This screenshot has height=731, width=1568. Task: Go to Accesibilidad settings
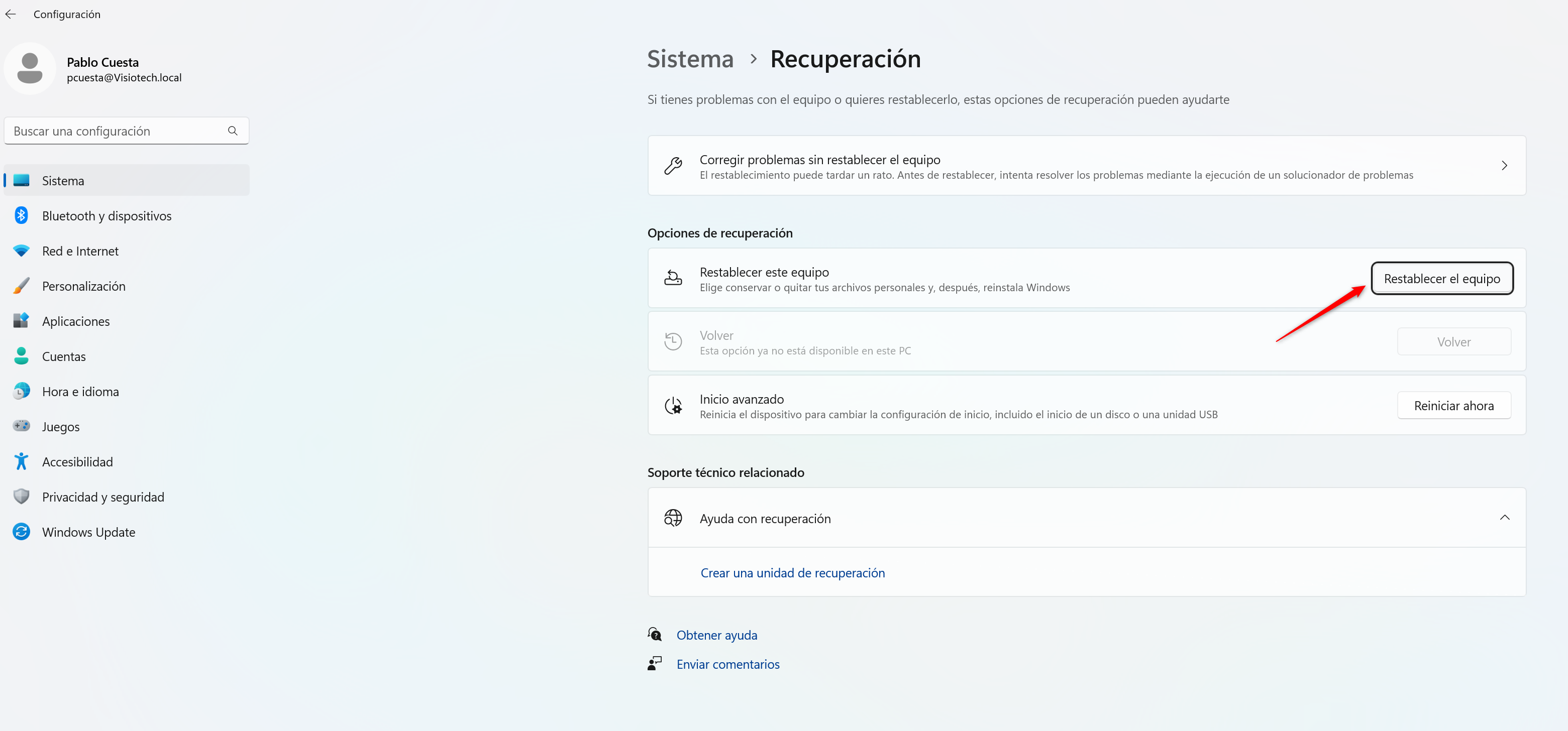coord(127,461)
